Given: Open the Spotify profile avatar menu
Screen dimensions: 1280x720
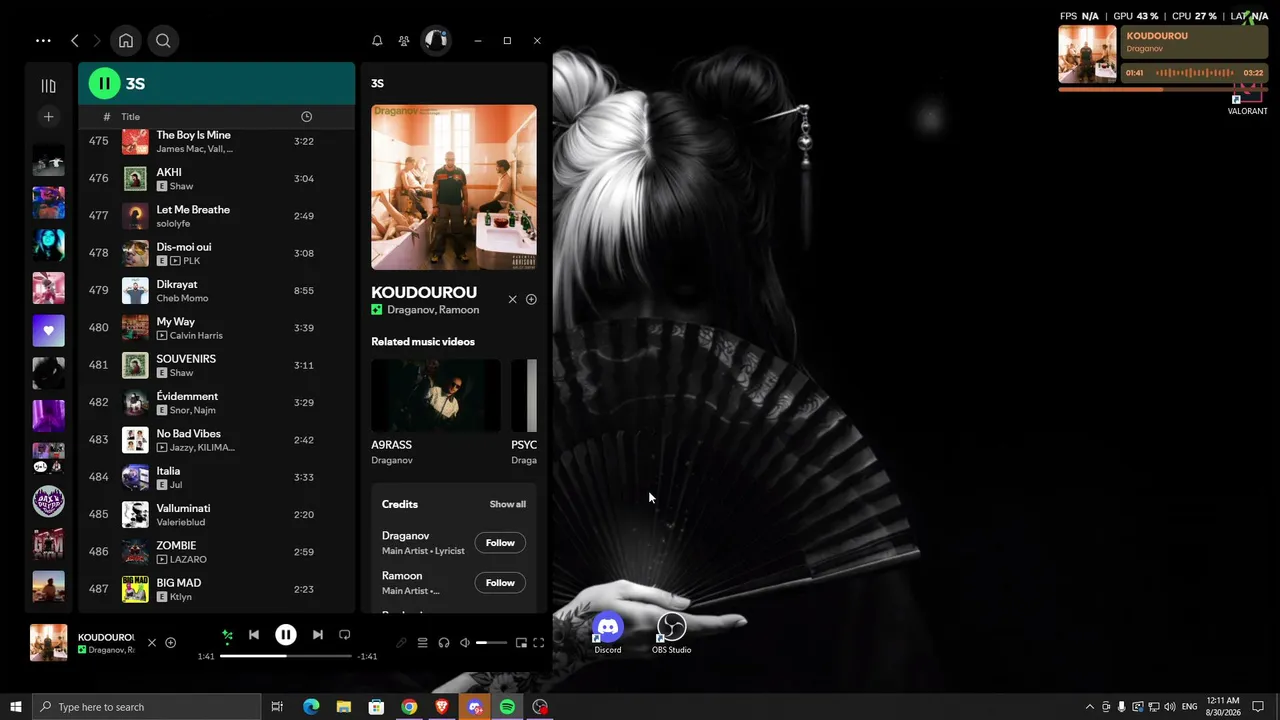Looking at the screenshot, I should coord(435,40).
